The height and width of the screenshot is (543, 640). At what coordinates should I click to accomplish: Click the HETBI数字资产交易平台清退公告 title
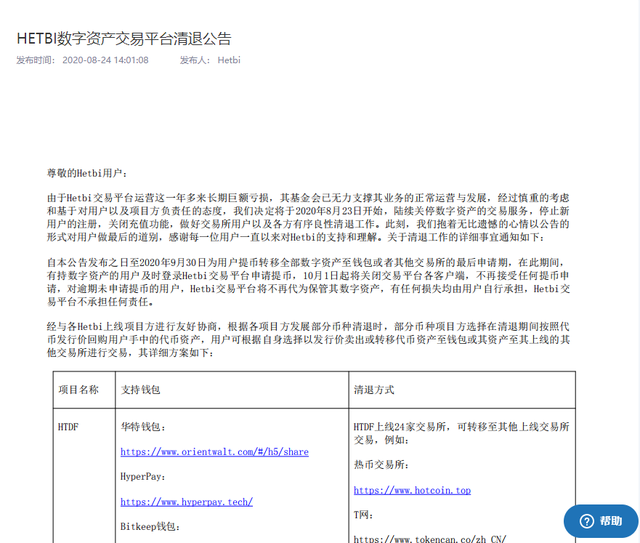tap(124, 39)
